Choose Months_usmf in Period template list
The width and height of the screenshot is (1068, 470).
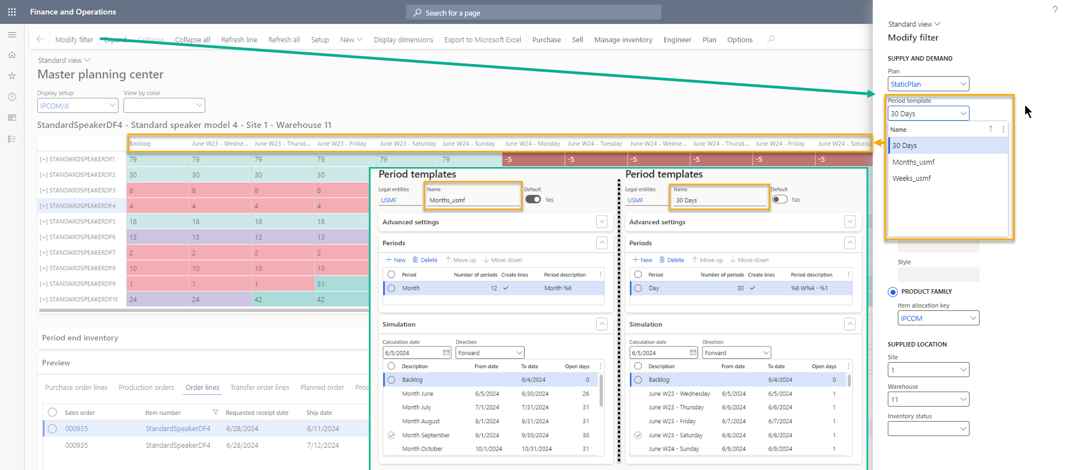click(x=913, y=161)
